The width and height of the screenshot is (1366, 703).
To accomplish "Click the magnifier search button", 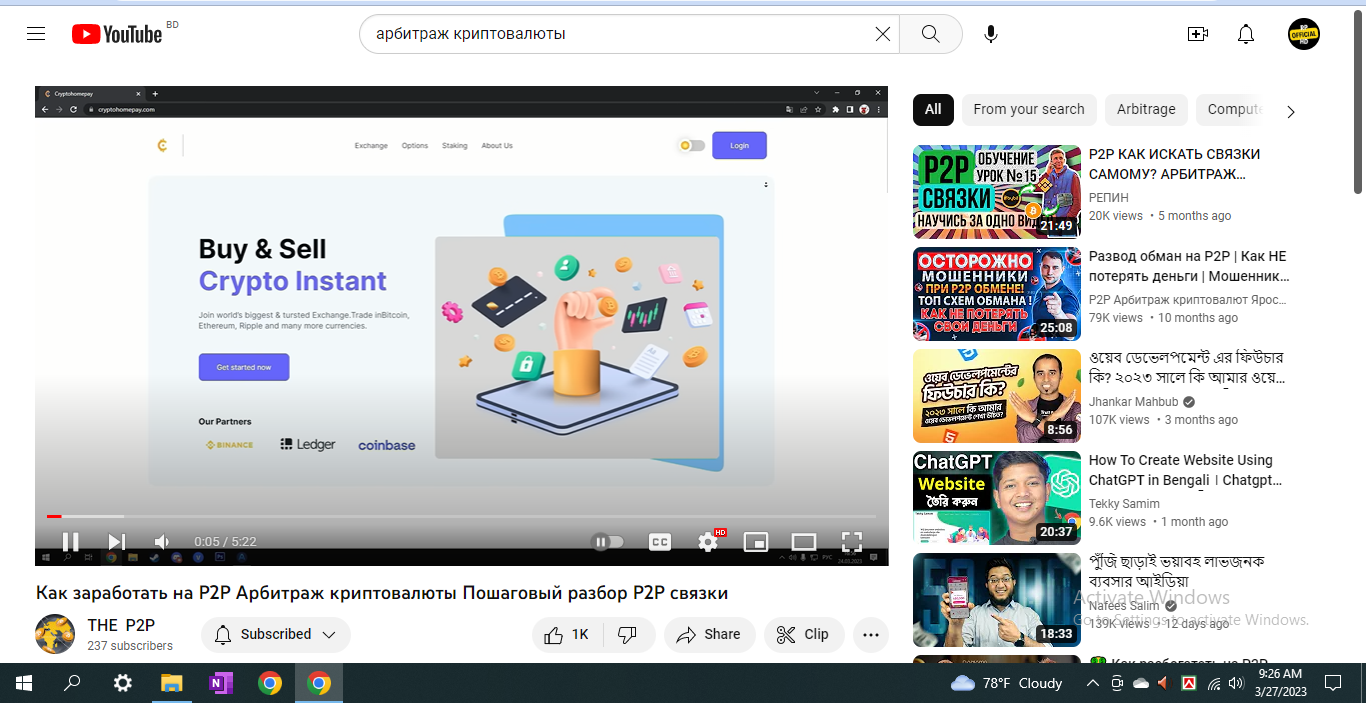I will click(931, 34).
